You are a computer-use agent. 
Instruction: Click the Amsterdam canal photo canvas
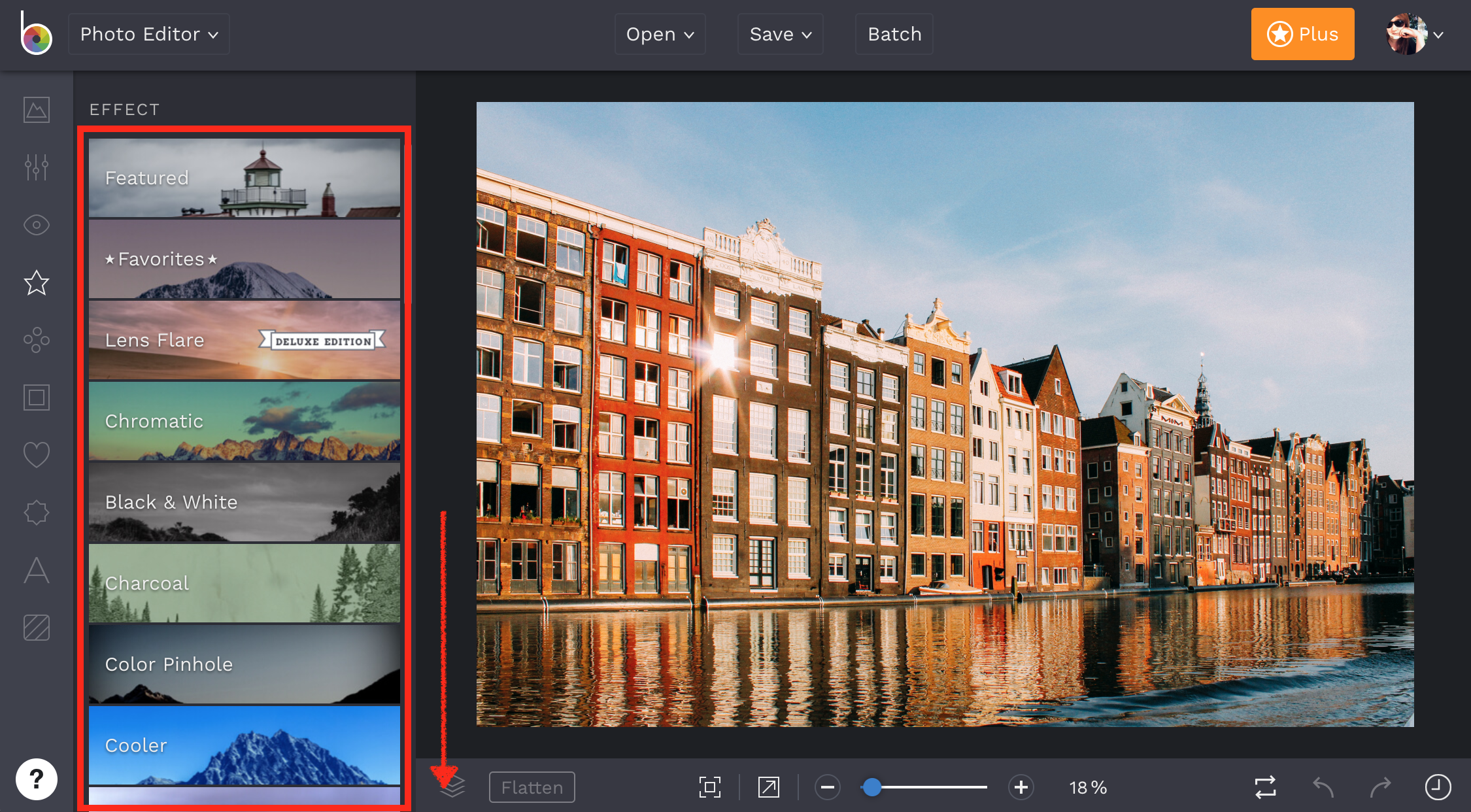pos(945,414)
